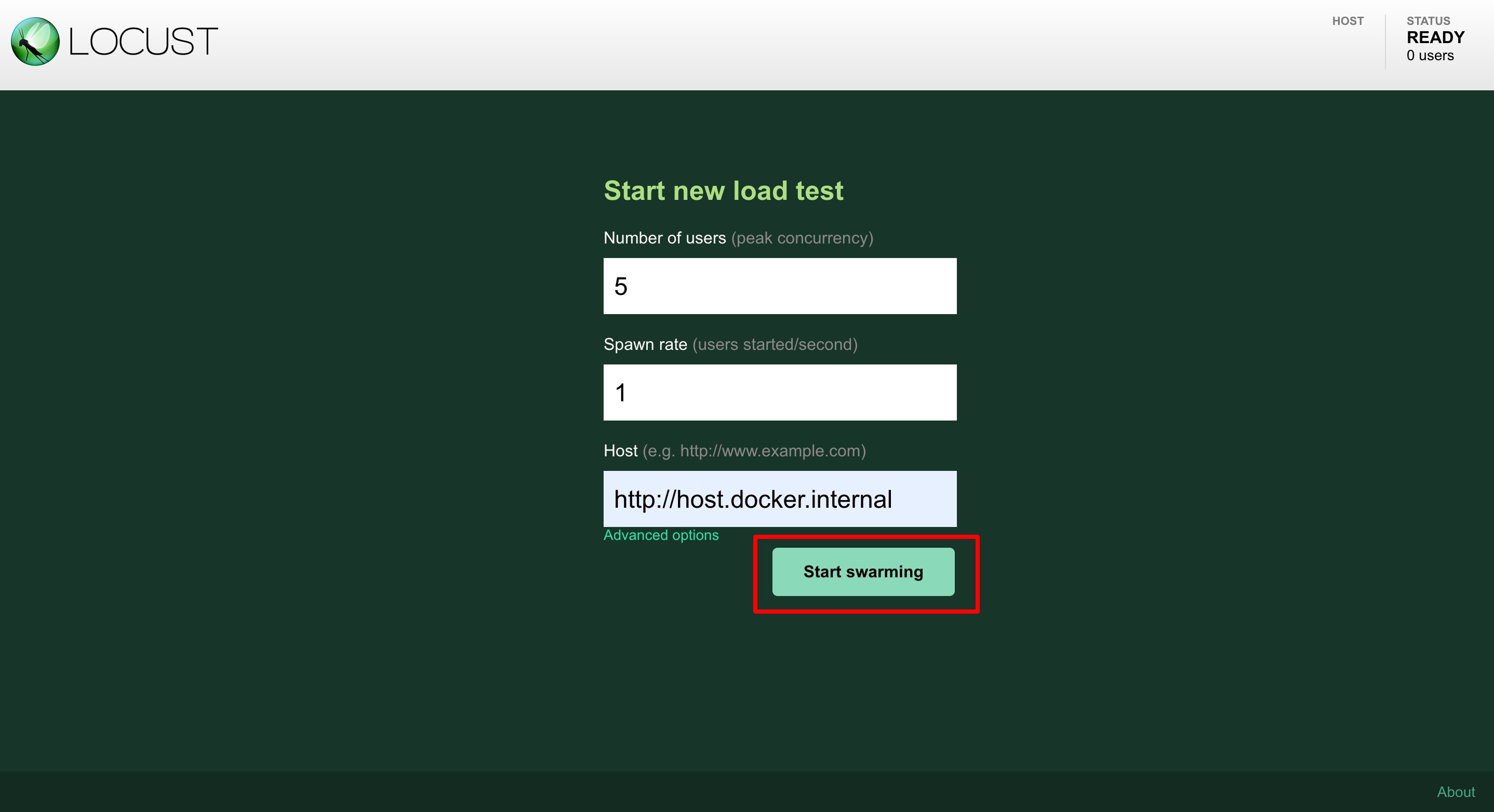This screenshot has width=1494, height=812.
Task: Click the '(peak concurrency)' hint text
Action: click(802, 238)
